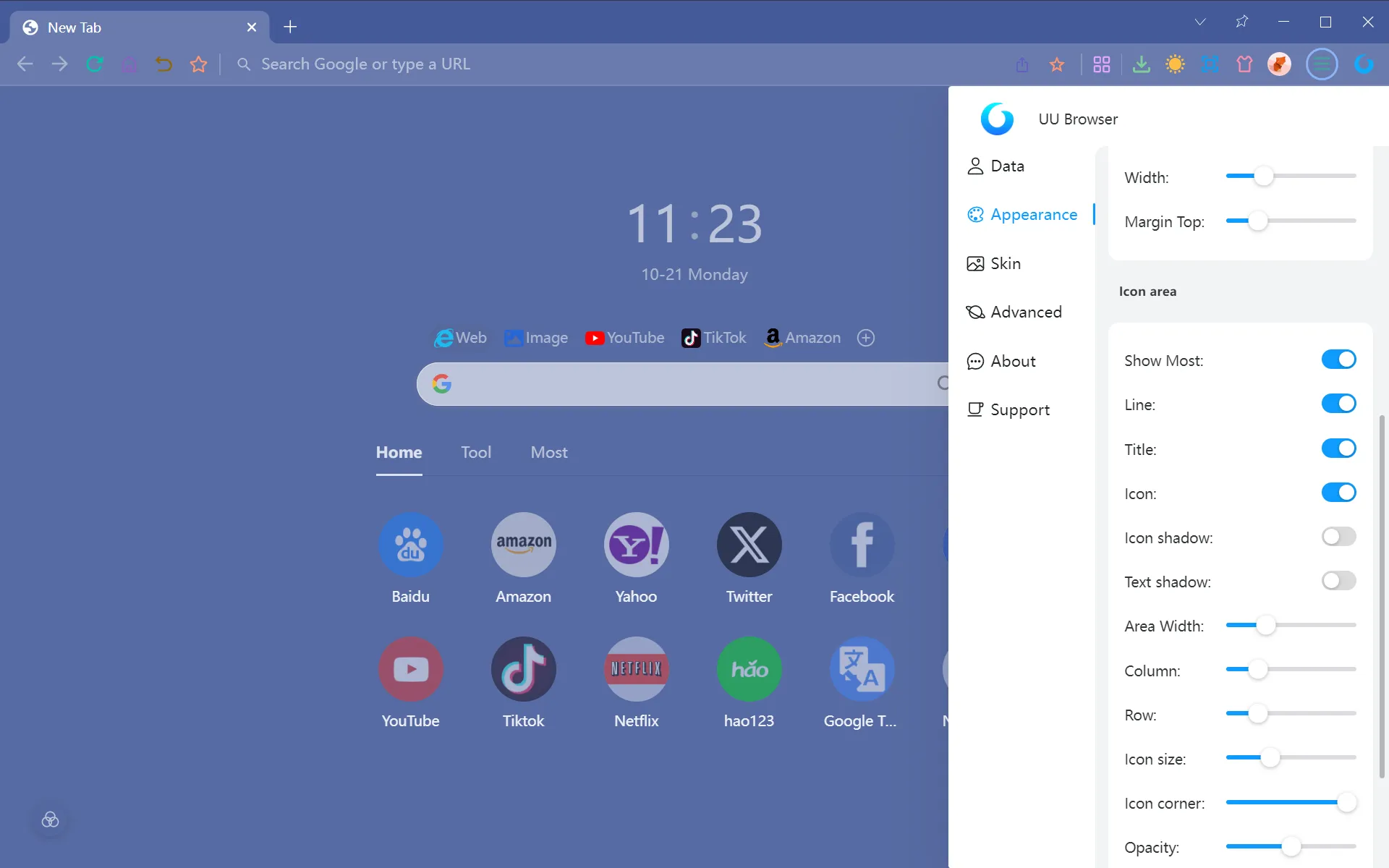
Task: Click the Opacity slider handle
Action: click(x=1291, y=846)
